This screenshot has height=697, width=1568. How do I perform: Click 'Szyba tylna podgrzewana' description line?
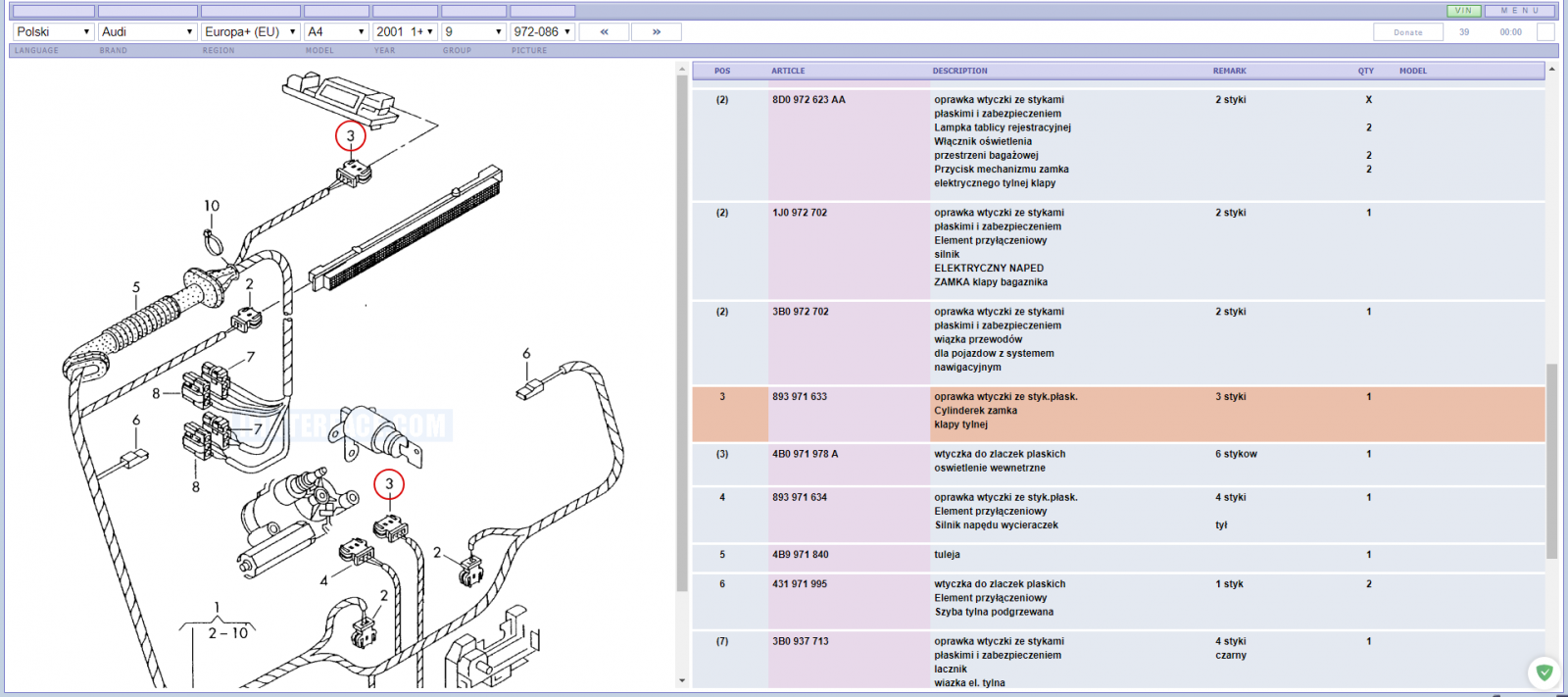[x=995, y=612]
